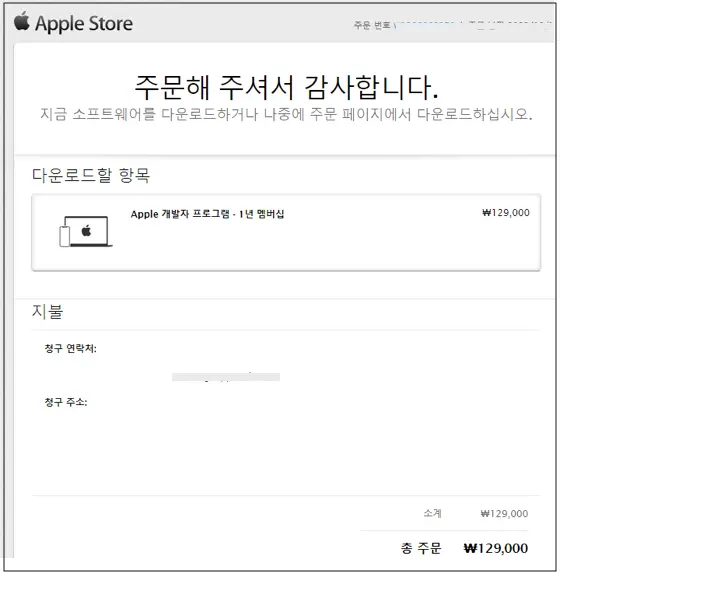
Task: Open Apple 개발자 프로그램 1년 멤버십 item
Action: click(x=207, y=214)
